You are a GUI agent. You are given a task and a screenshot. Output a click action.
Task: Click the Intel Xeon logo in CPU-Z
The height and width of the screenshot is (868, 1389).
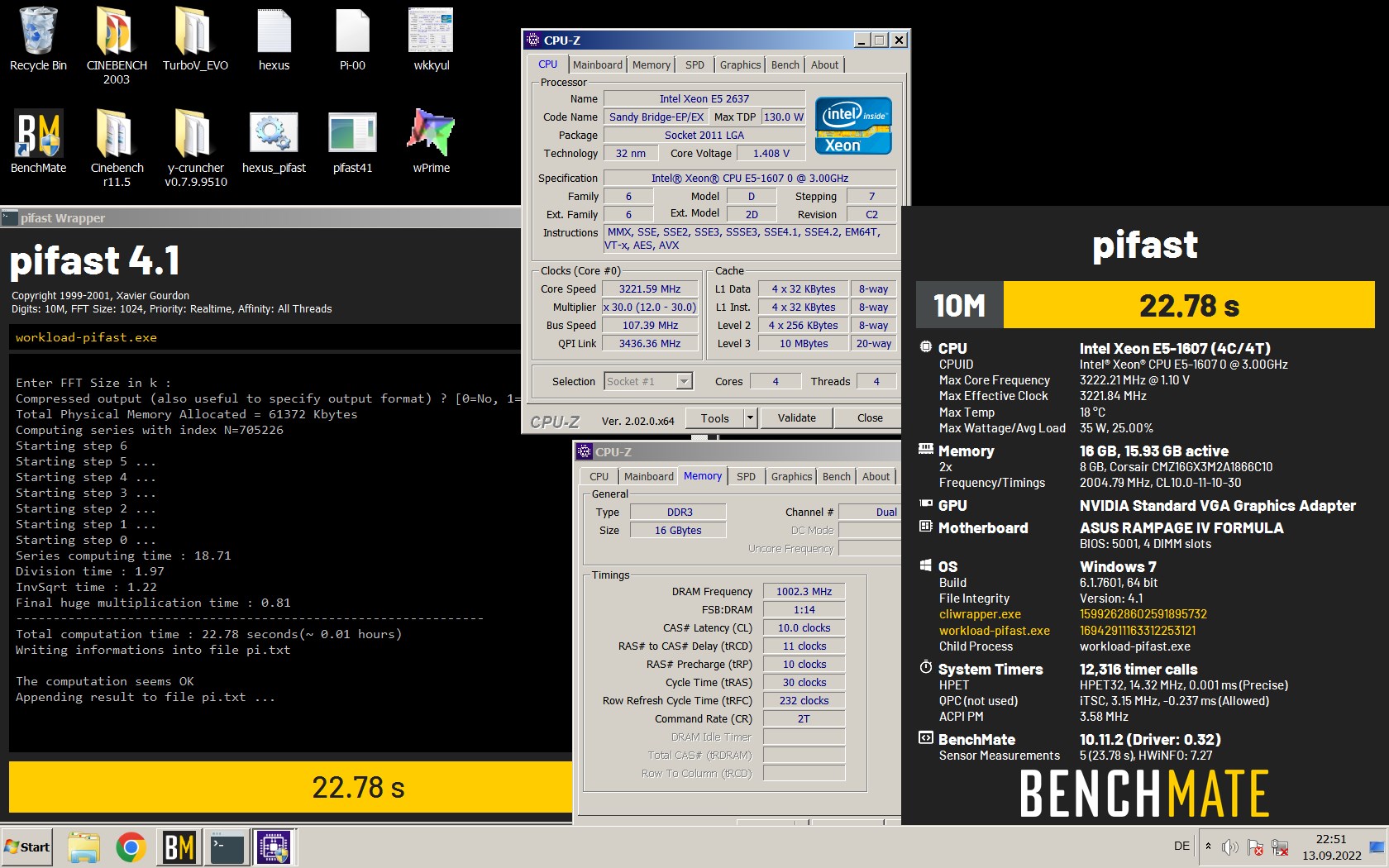pyautogui.click(x=853, y=126)
